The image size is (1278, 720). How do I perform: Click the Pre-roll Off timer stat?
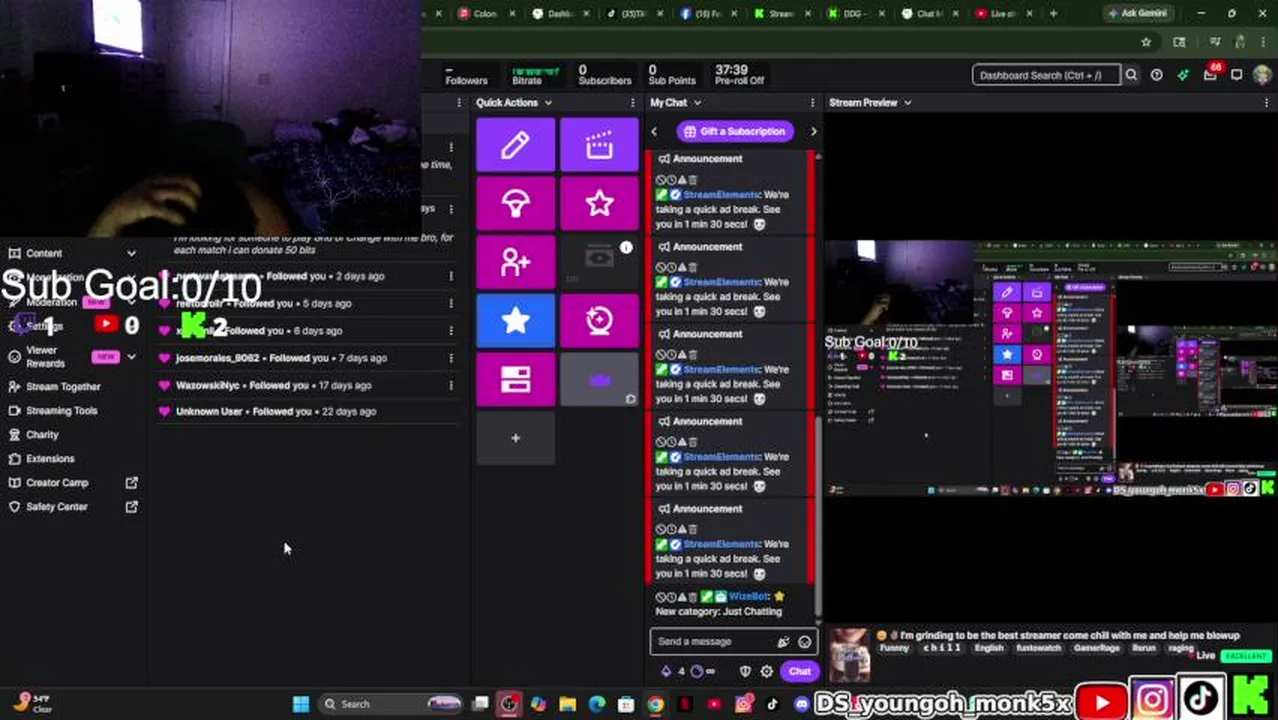click(x=739, y=75)
